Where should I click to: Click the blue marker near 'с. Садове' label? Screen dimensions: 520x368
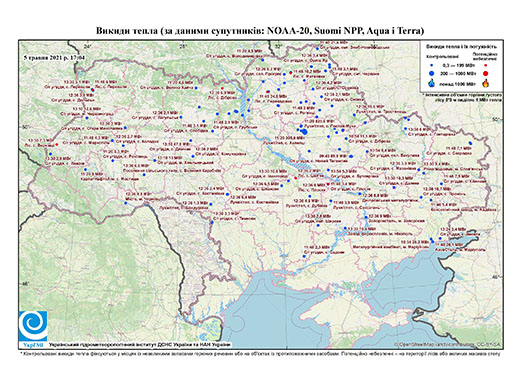[x=304, y=256]
